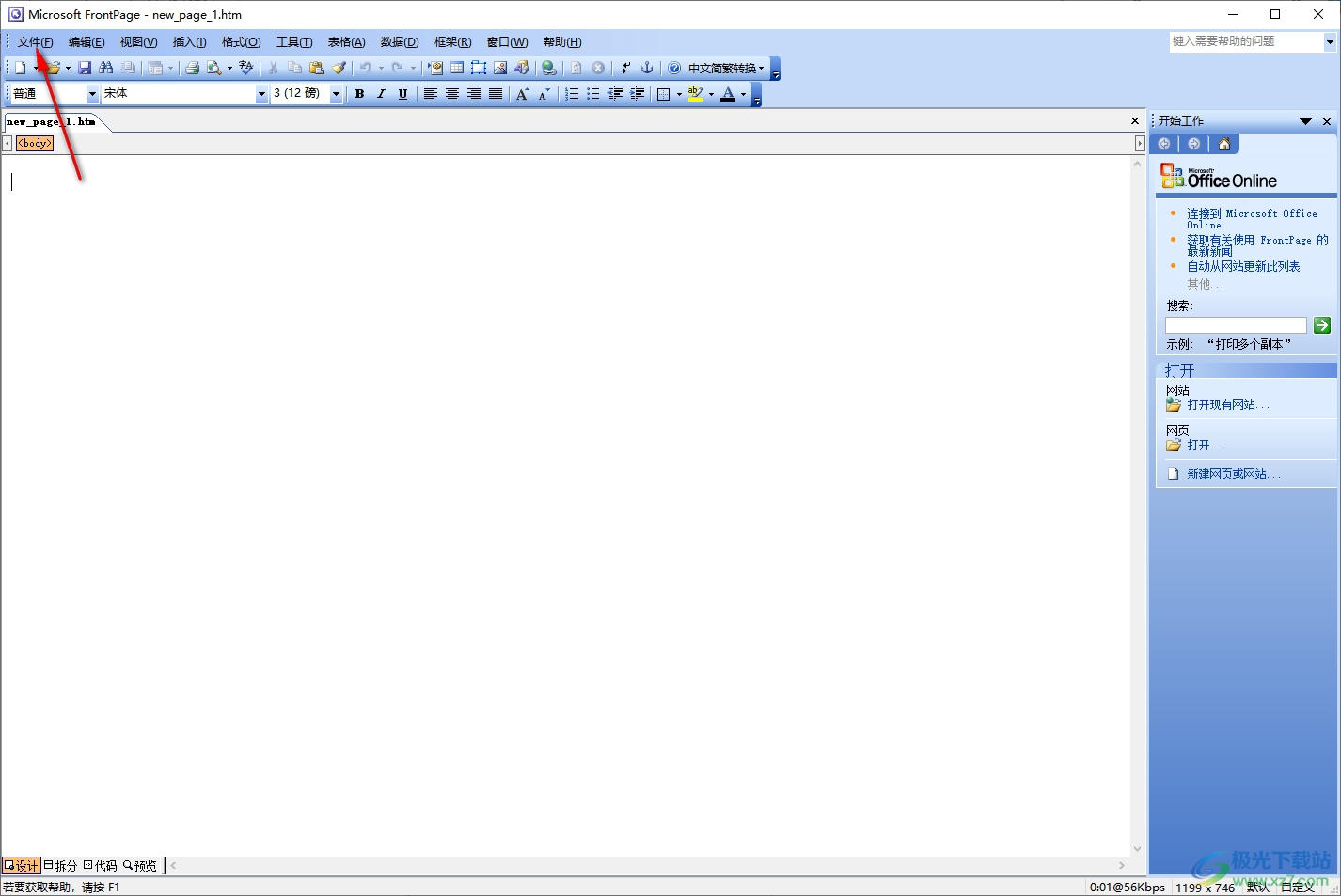Toggle Align Left
The height and width of the screenshot is (896, 1341).
pos(430,94)
